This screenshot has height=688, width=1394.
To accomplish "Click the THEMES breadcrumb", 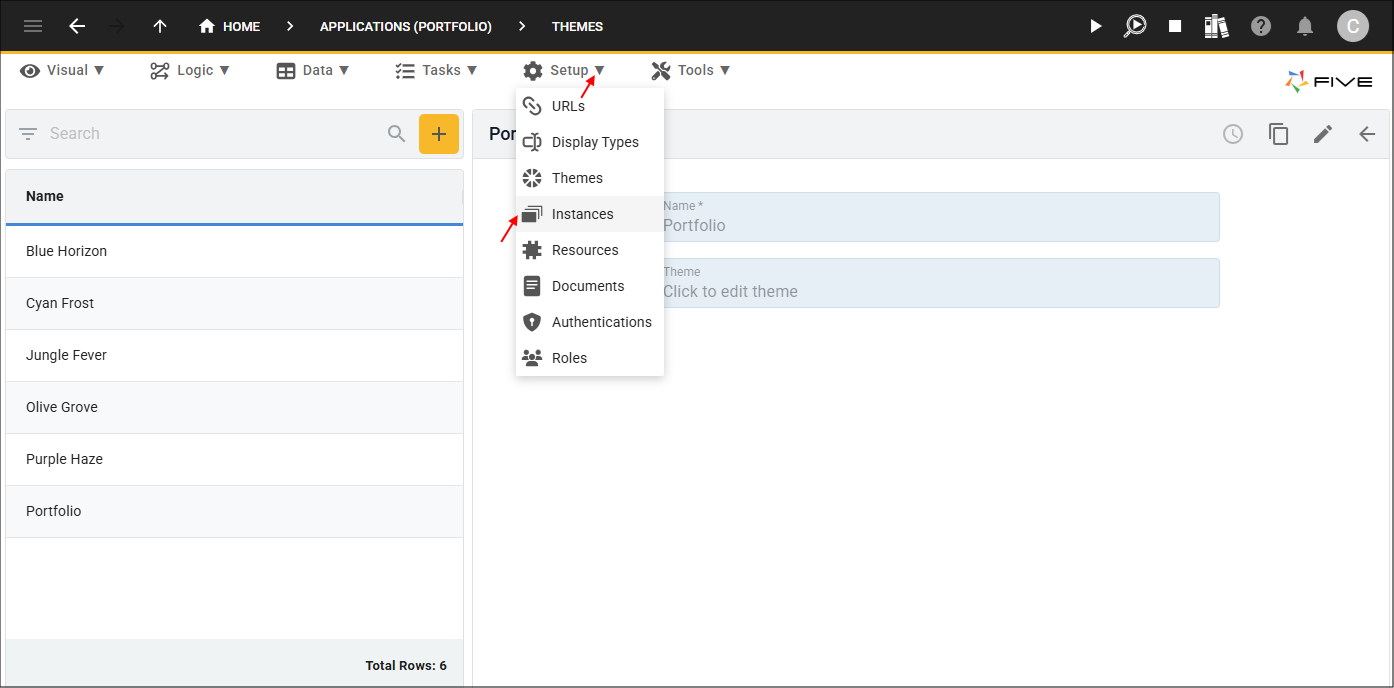I will click(578, 27).
